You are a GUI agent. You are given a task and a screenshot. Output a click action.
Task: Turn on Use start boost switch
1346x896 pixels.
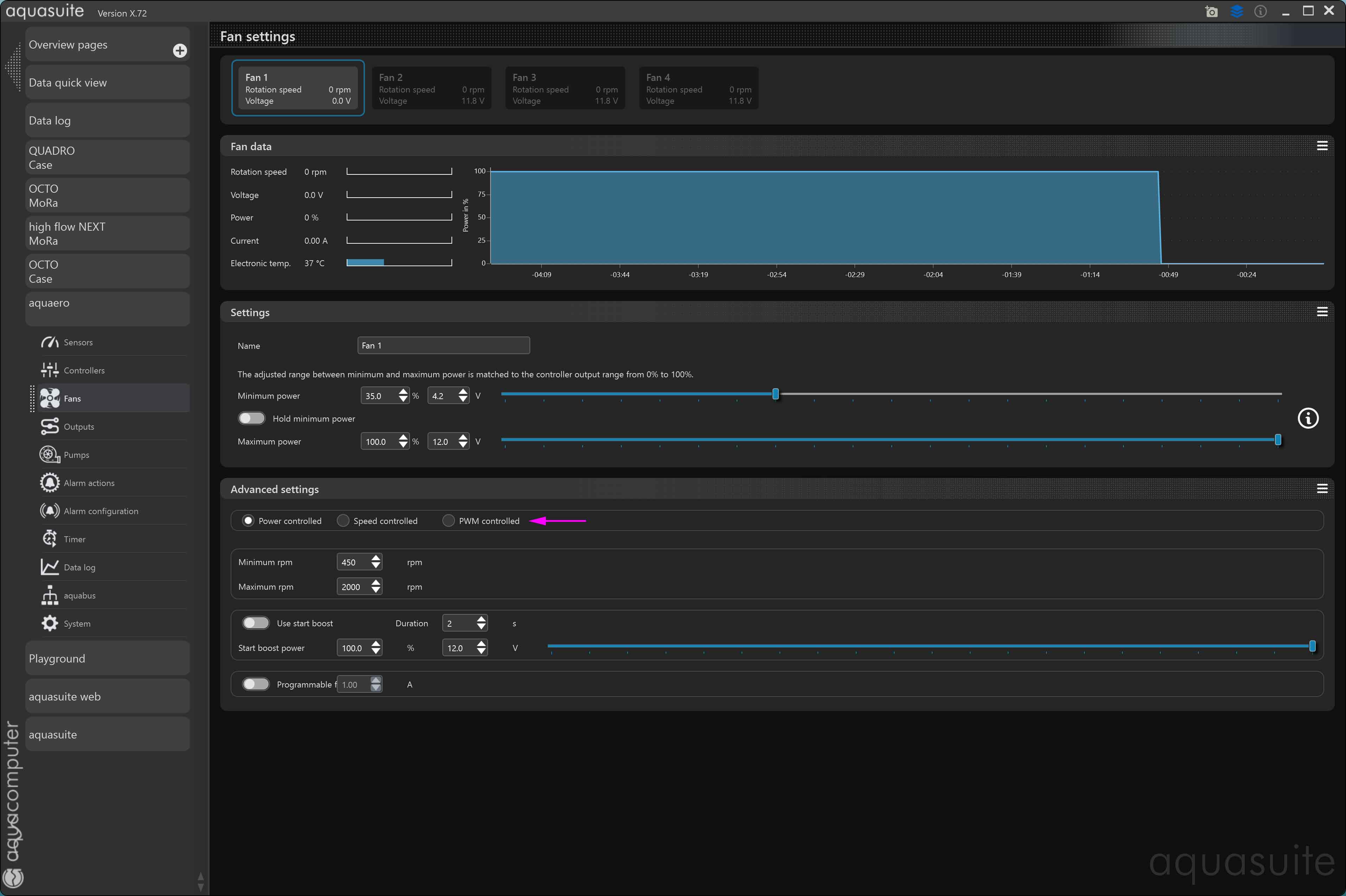tap(255, 623)
